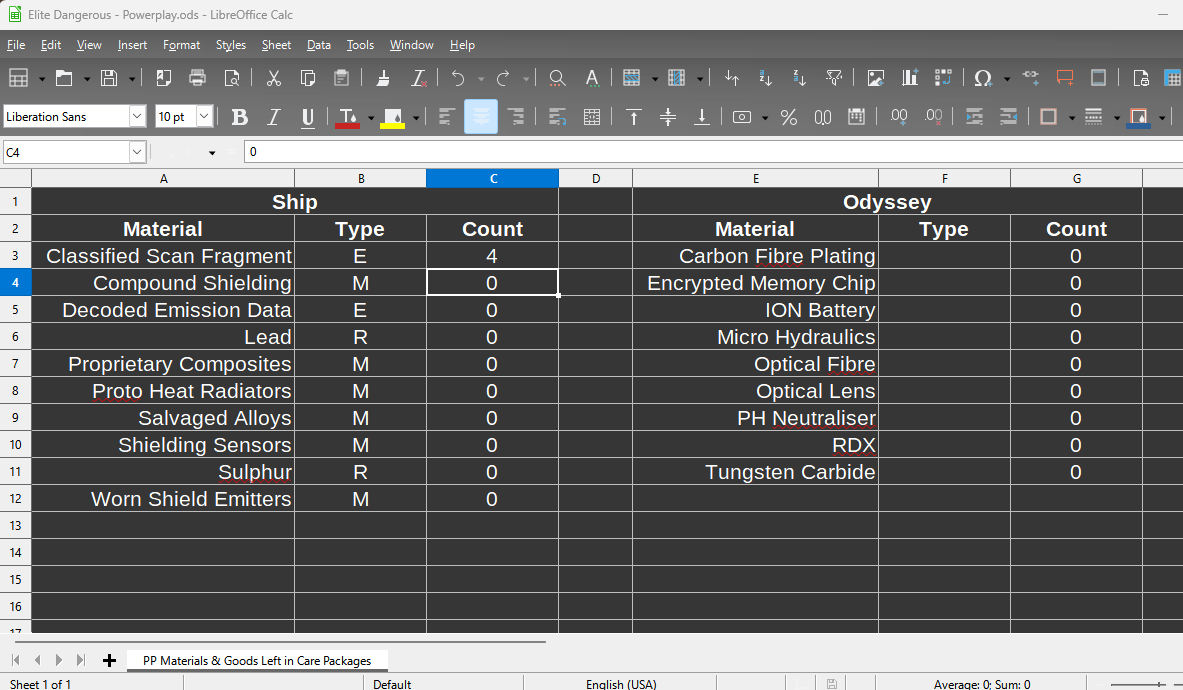Sort the column in descending order
Viewport: 1183px width, 690px height.
(800, 78)
